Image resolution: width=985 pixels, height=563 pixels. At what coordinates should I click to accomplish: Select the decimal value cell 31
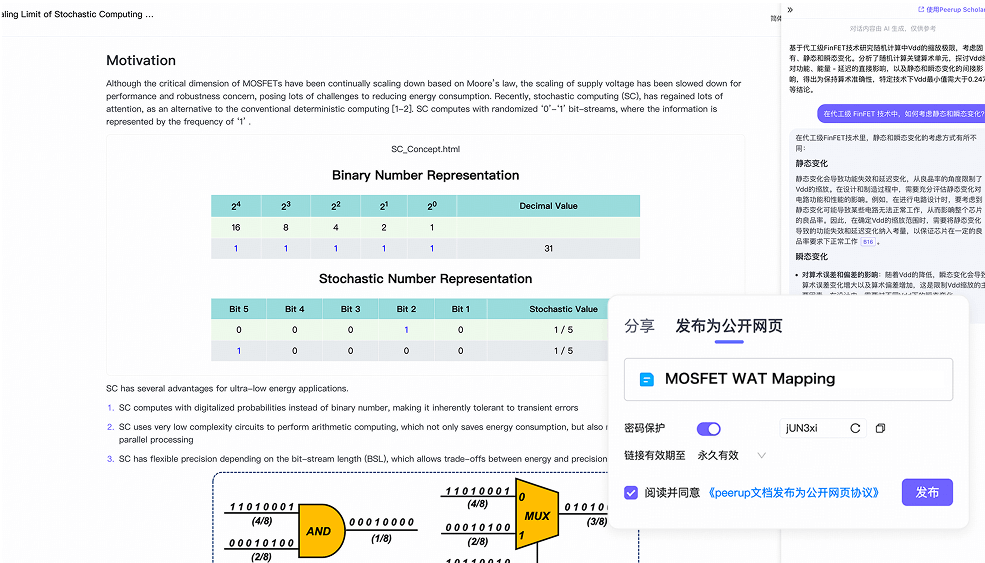tap(548, 248)
